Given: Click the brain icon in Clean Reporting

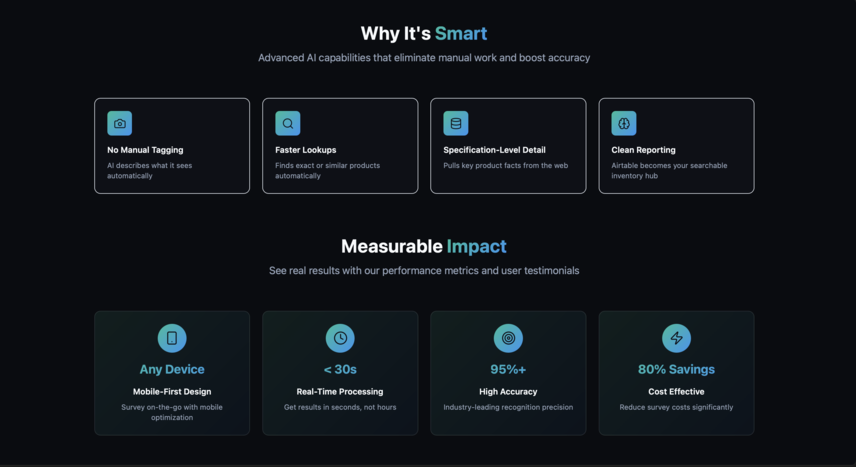Looking at the screenshot, I should pos(624,123).
